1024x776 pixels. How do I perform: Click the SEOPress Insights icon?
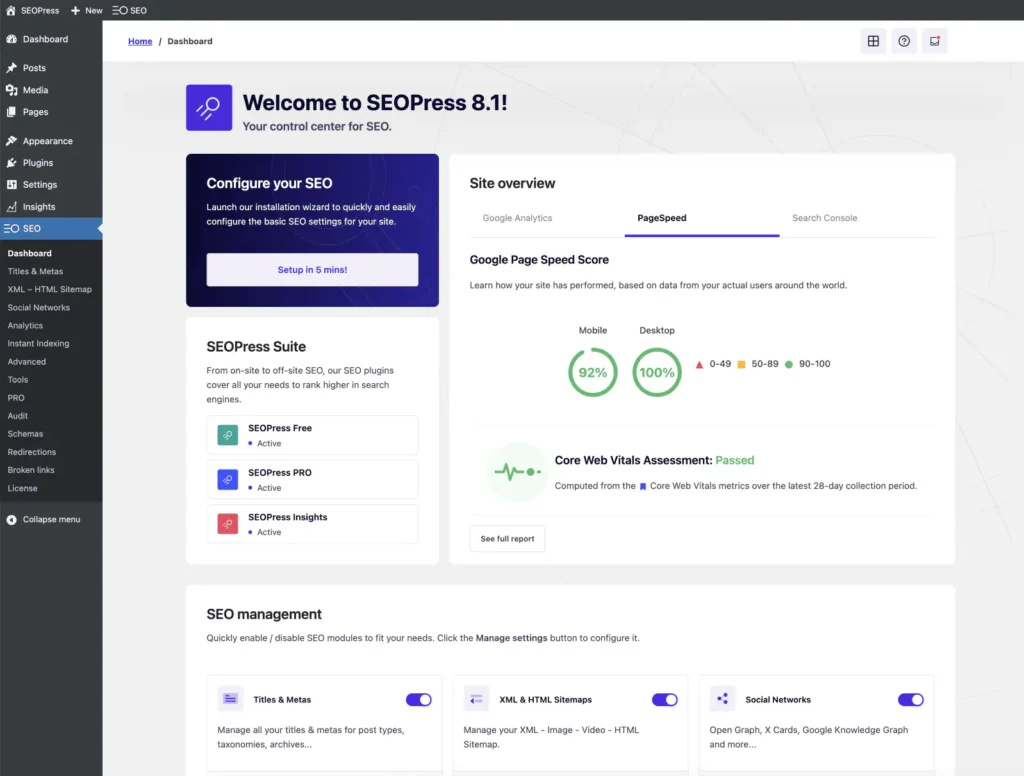coord(227,523)
